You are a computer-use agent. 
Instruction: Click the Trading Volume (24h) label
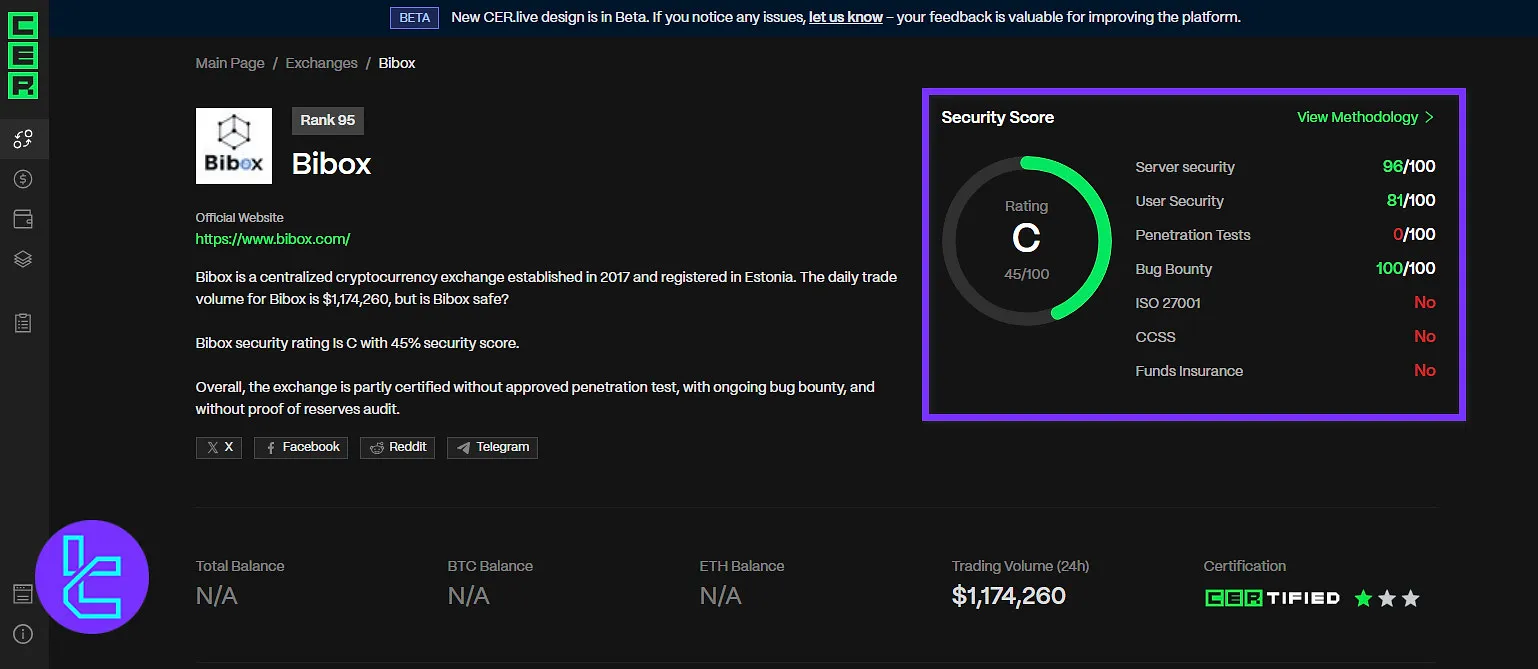coord(1020,566)
